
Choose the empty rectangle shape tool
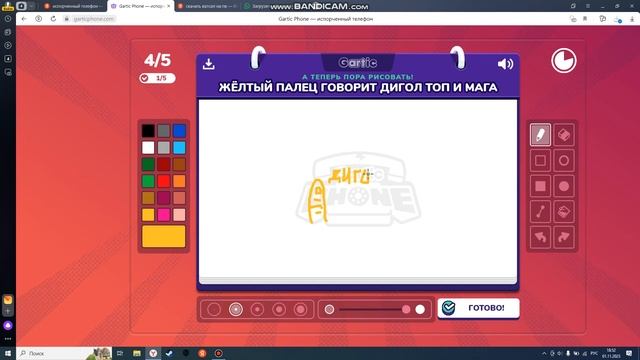tap(540, 160)
